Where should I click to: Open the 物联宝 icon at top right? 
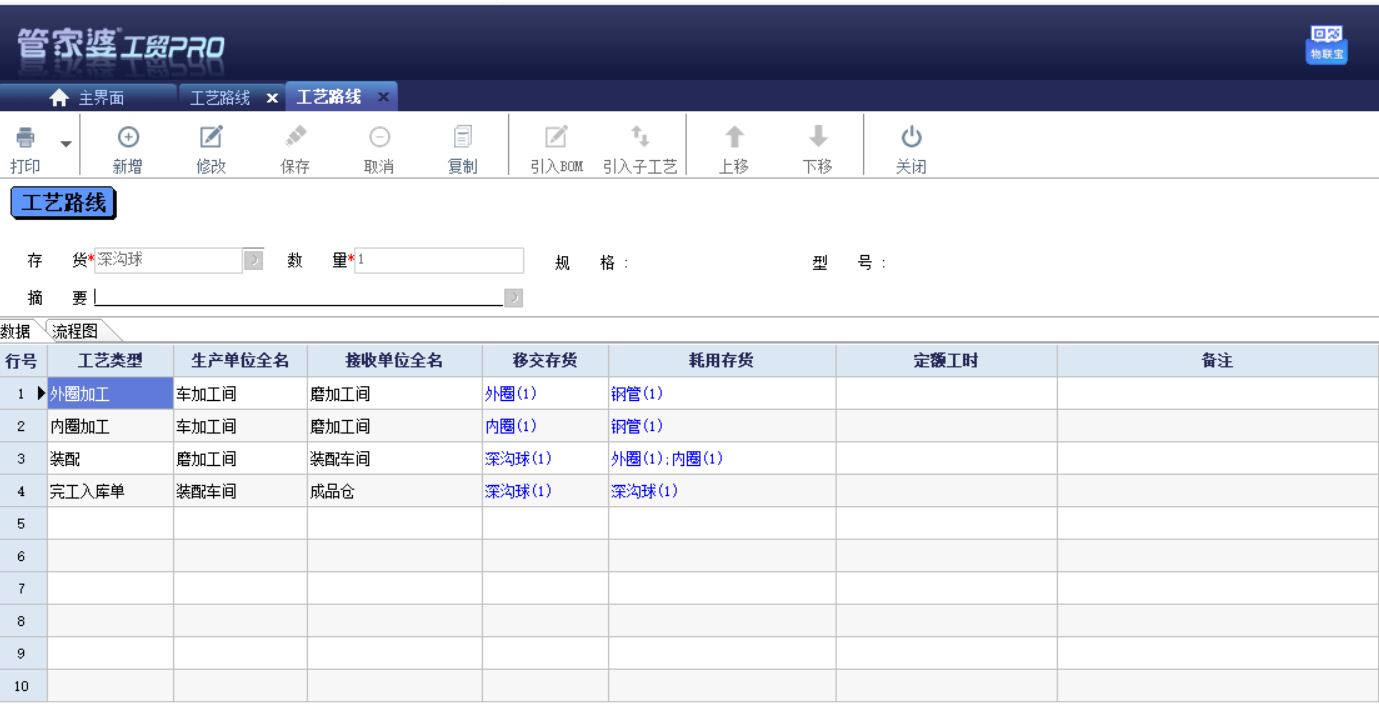coord(1326,44)
